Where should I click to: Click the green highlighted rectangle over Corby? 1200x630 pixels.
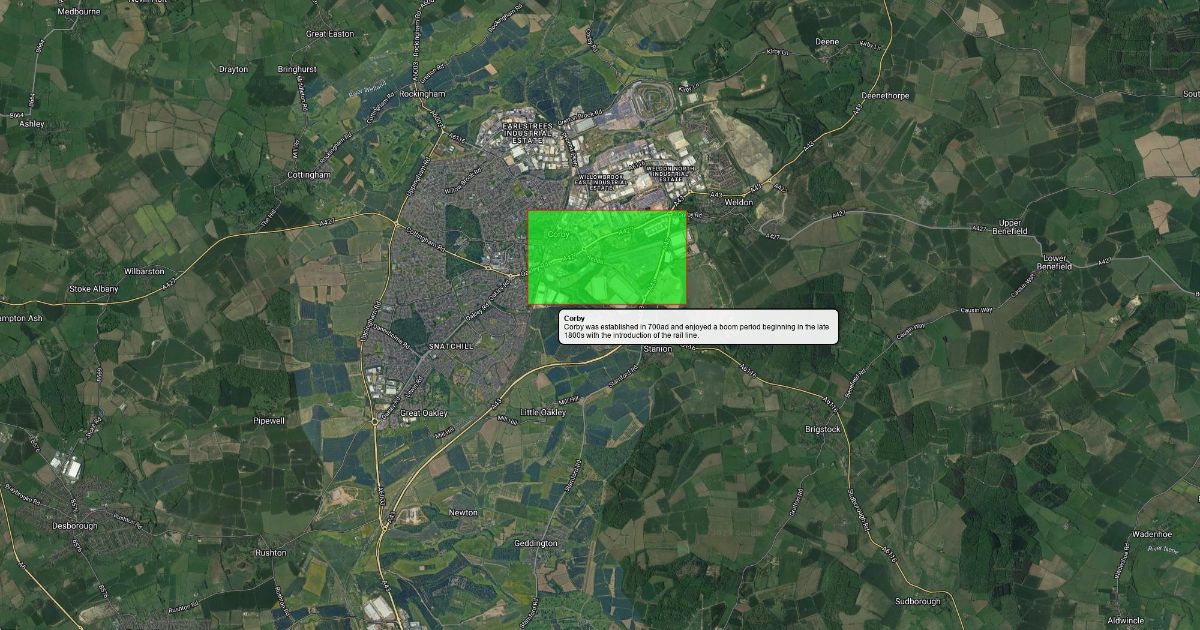click(606, 257)
